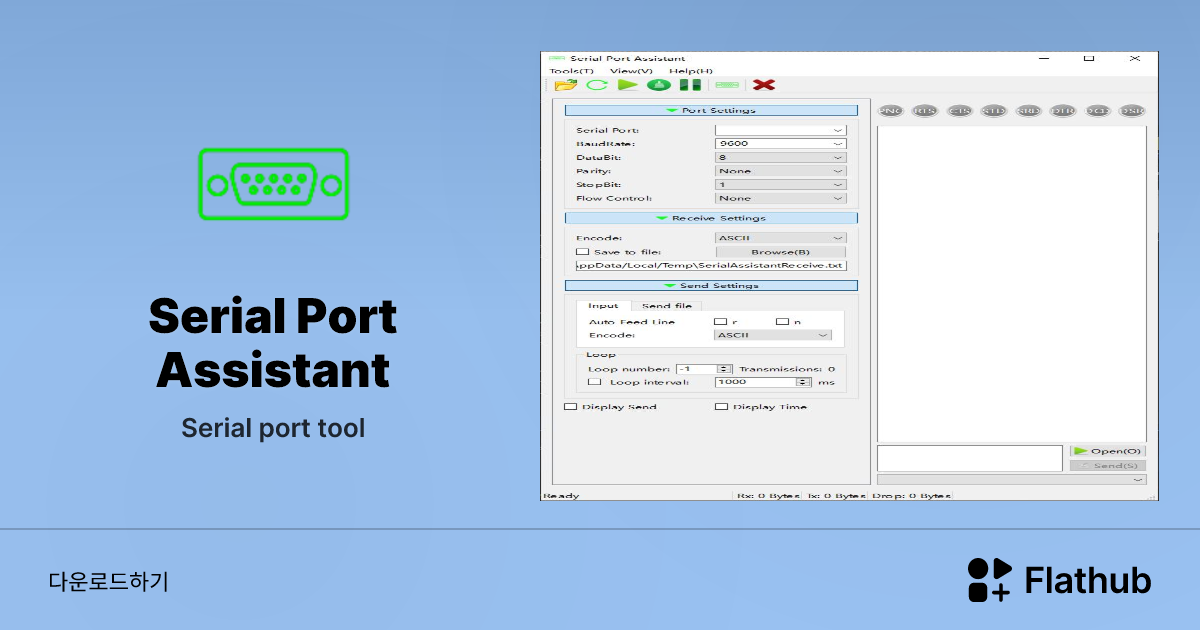The height and width of the screenshot is (630, 1200).
Task: Enable the Save to file checkbox
Action: 581,251
